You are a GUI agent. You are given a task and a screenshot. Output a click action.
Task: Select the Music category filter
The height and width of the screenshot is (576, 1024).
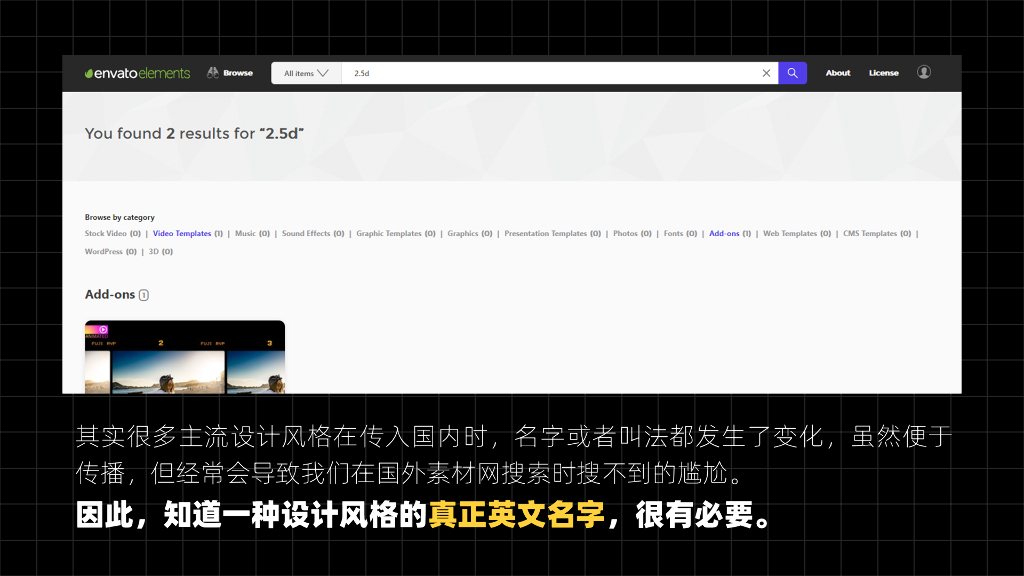(x=245, y=233)
